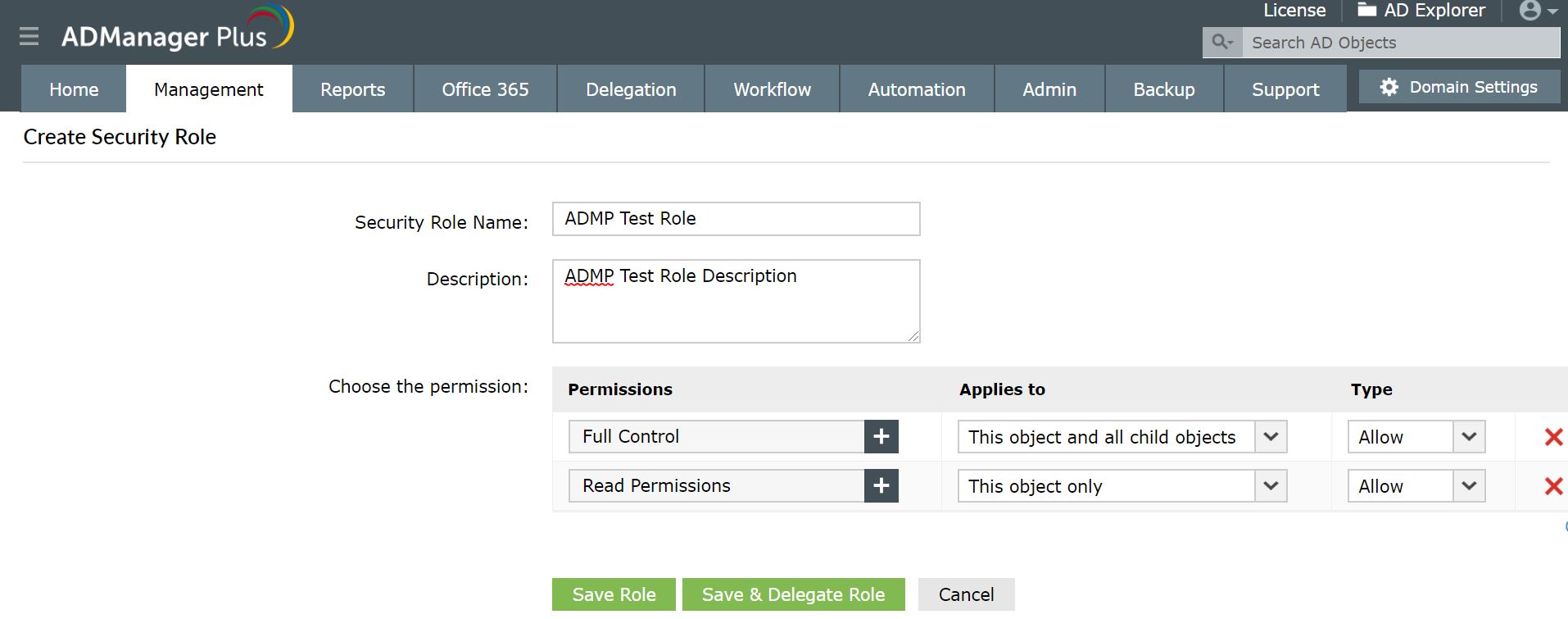Screen dimensions: 1568x619
Task: Click the search magnifier icon
Action: [1221, 42]
